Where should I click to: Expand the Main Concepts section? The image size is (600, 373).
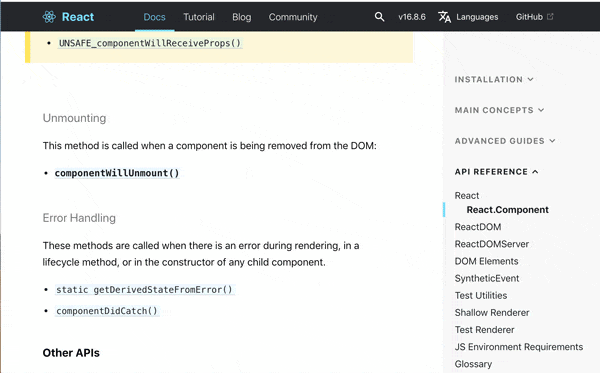(x=499, y=110)
